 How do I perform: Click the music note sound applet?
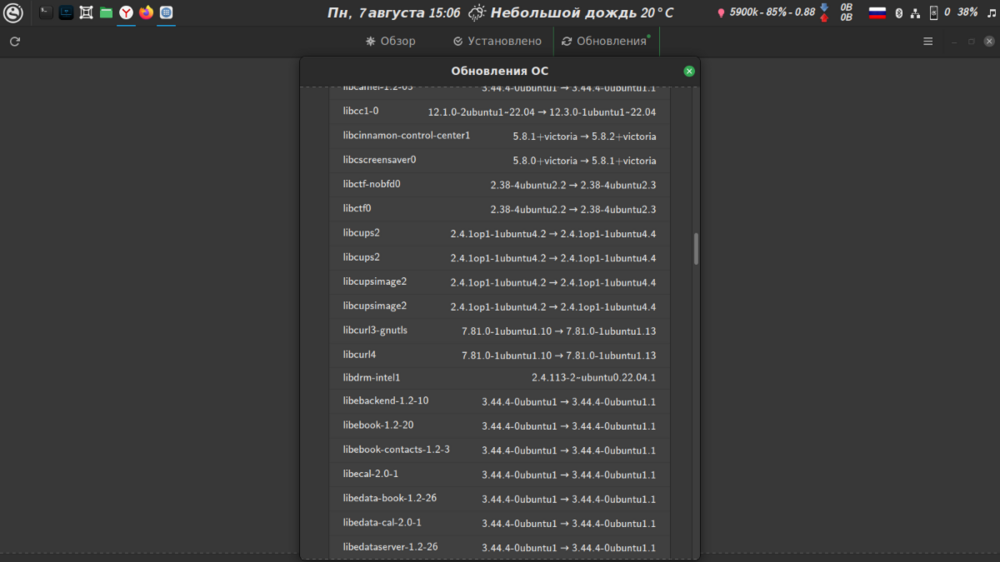coord(992,13)
